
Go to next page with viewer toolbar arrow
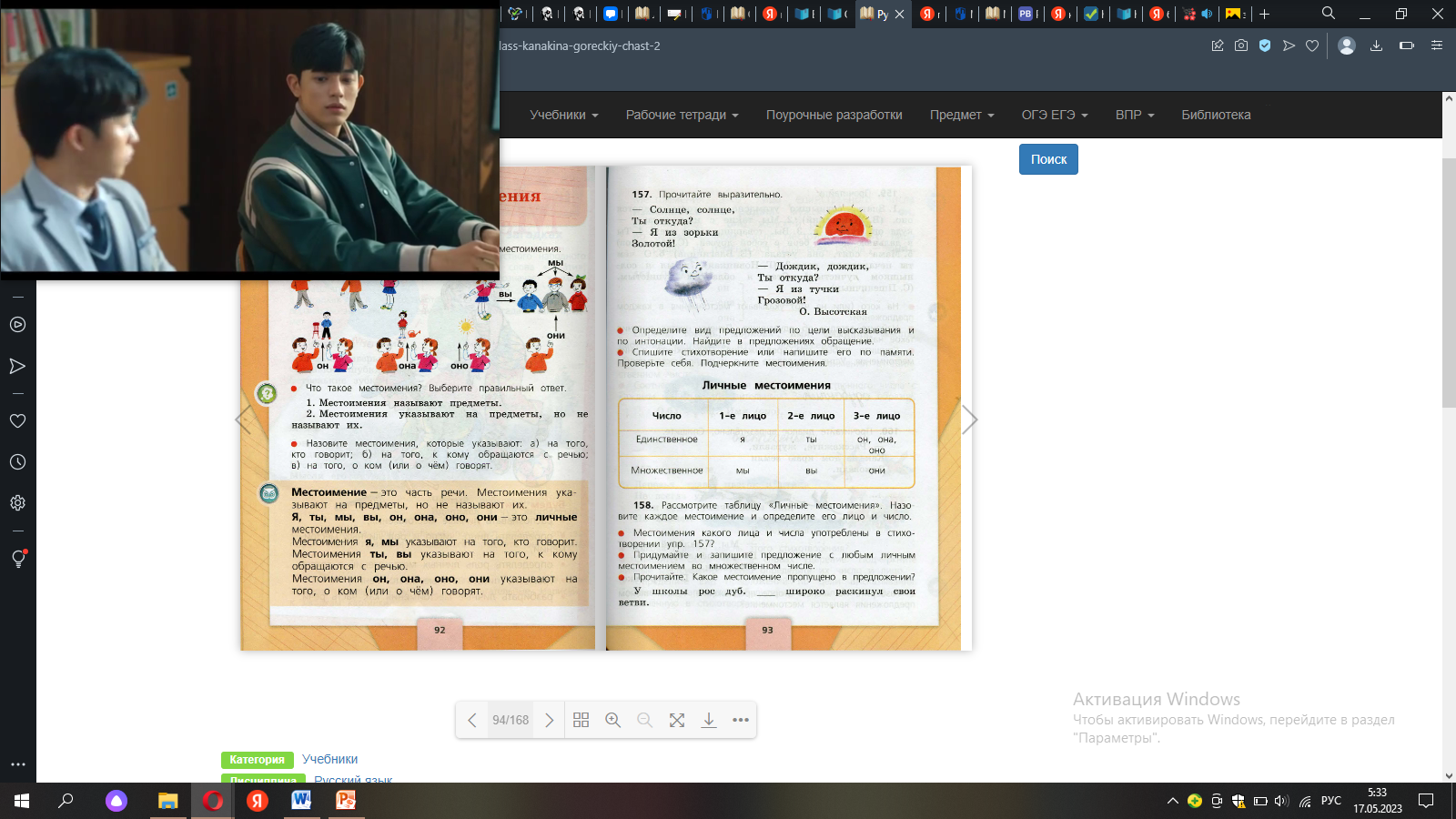coord(549,720)
